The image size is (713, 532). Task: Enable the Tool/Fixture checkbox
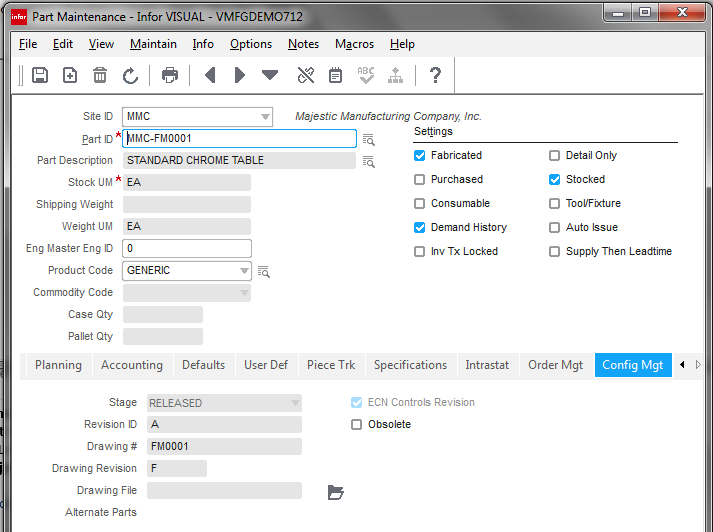click(554, 203)
